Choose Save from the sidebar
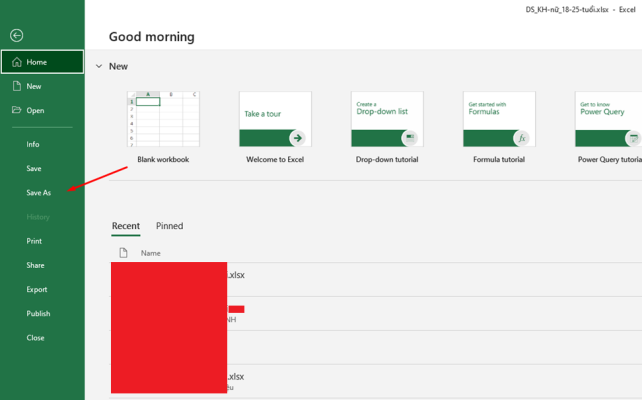Screen dimensions: 642x400 pyautogui.click(x=34, y=168)
